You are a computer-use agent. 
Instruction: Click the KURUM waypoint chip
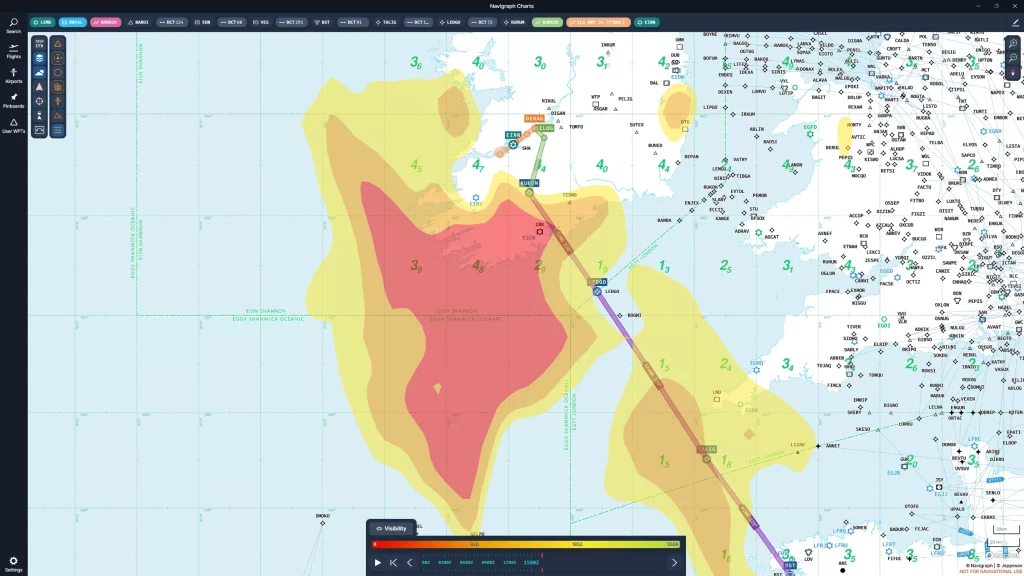point(514,22)
